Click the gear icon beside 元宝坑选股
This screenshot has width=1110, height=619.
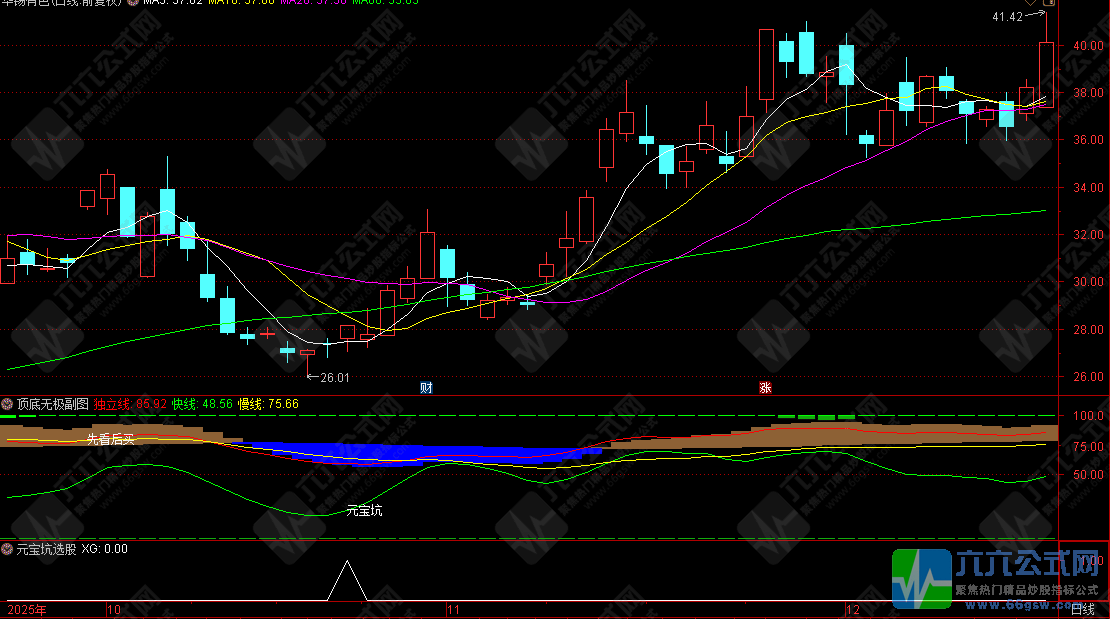7,549
